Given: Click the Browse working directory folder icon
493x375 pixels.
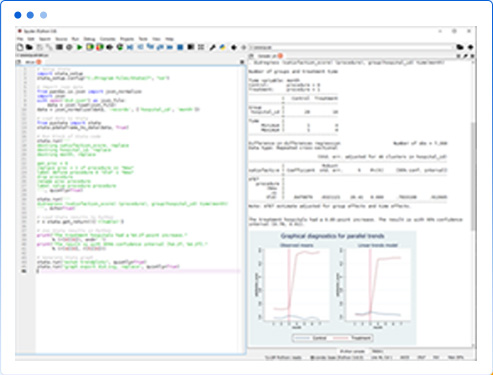Looking at the screenshot, I should point(460,47).
